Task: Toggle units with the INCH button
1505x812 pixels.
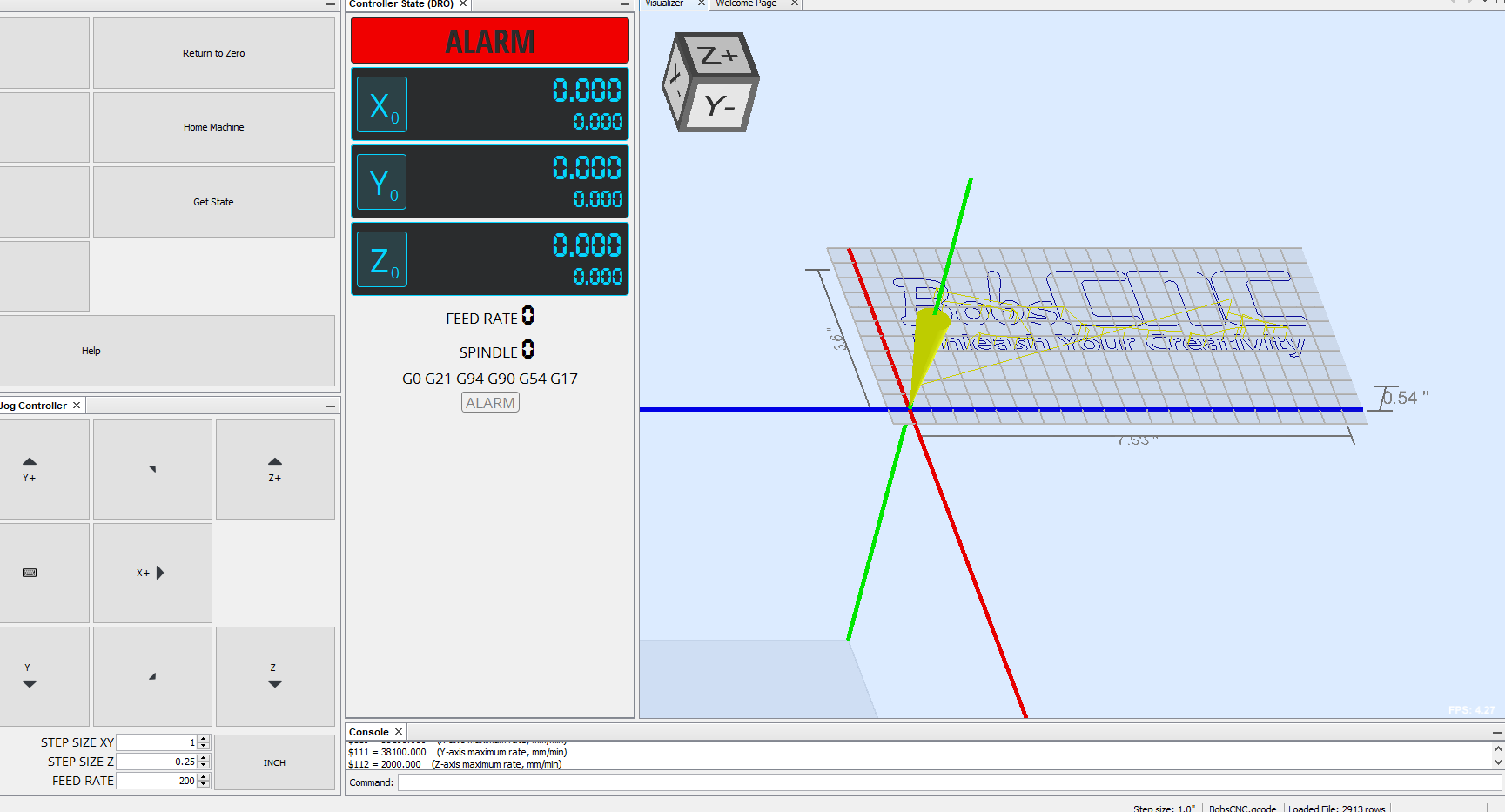Action: pyautogui.click(x=275, y=762)
